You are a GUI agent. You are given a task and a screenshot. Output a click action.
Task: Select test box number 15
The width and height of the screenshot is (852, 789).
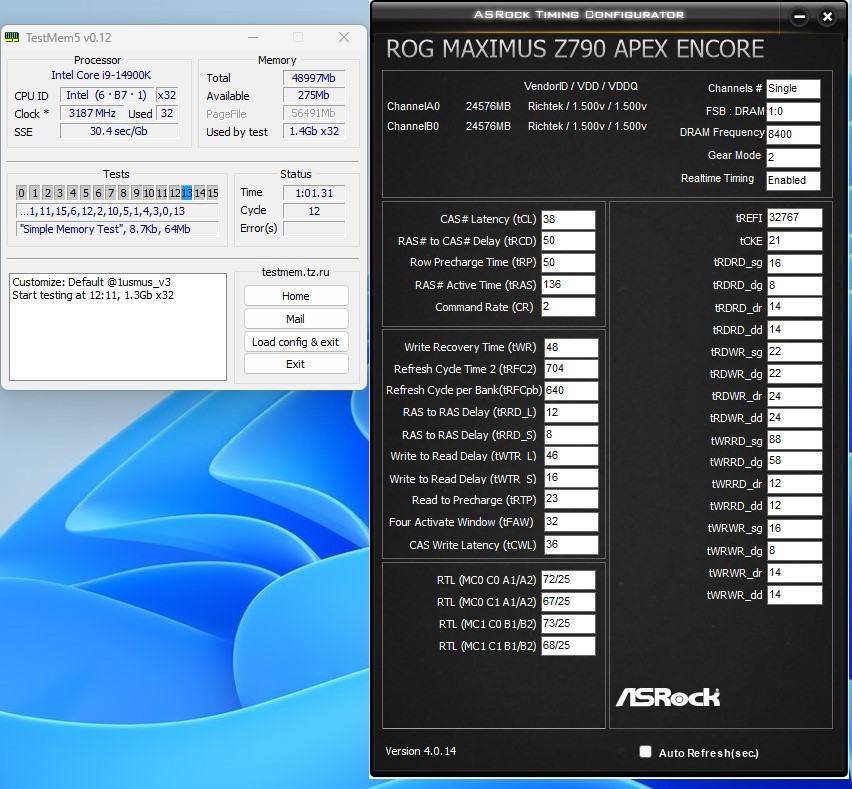tap(213, 192)
